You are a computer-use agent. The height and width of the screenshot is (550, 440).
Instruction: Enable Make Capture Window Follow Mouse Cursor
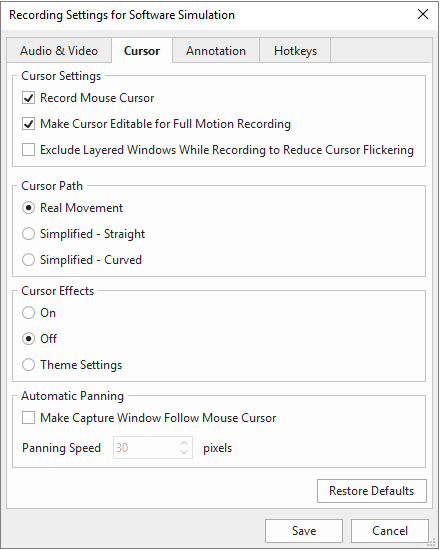tap(28, 418)
